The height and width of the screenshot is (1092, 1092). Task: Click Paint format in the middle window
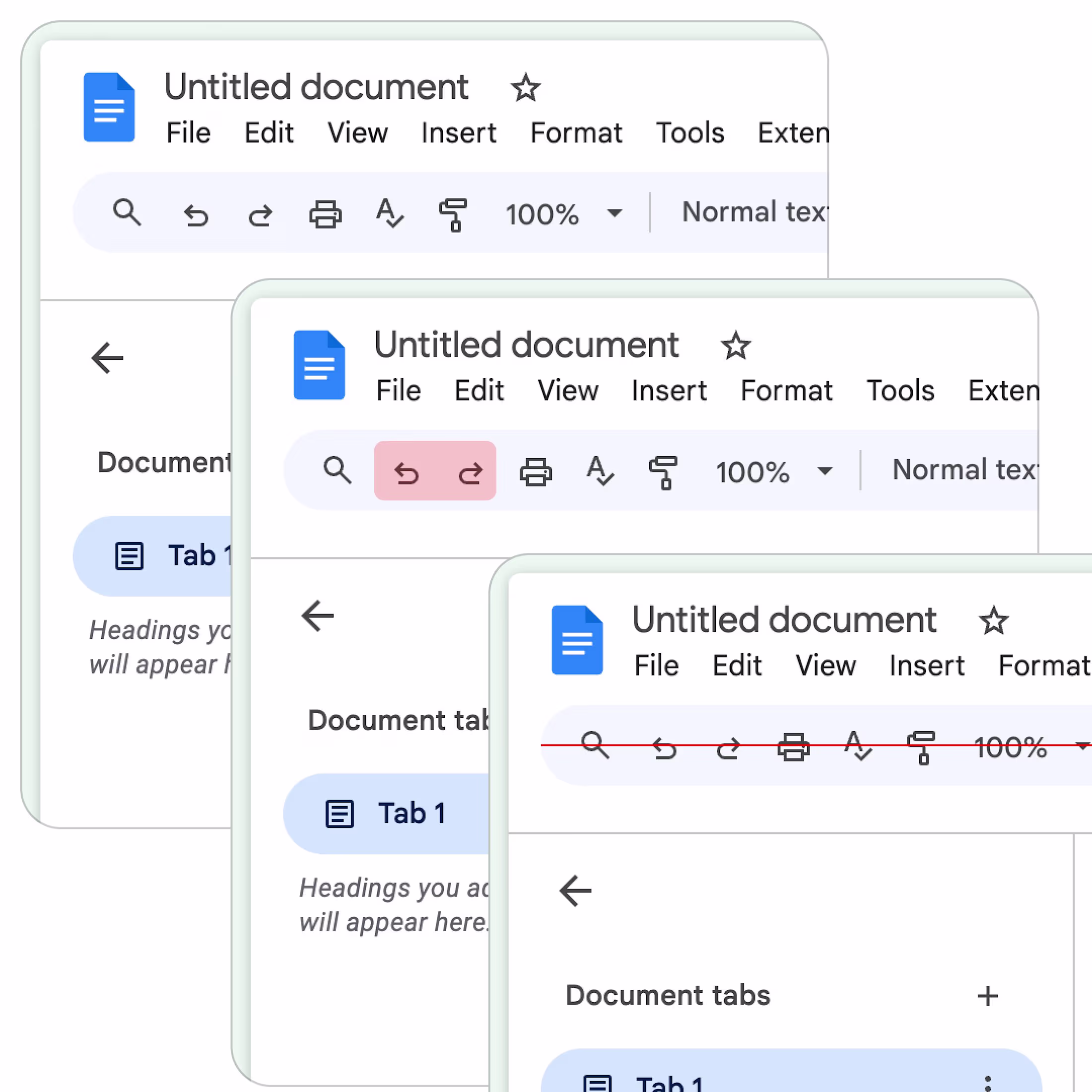tap(663, 473)
